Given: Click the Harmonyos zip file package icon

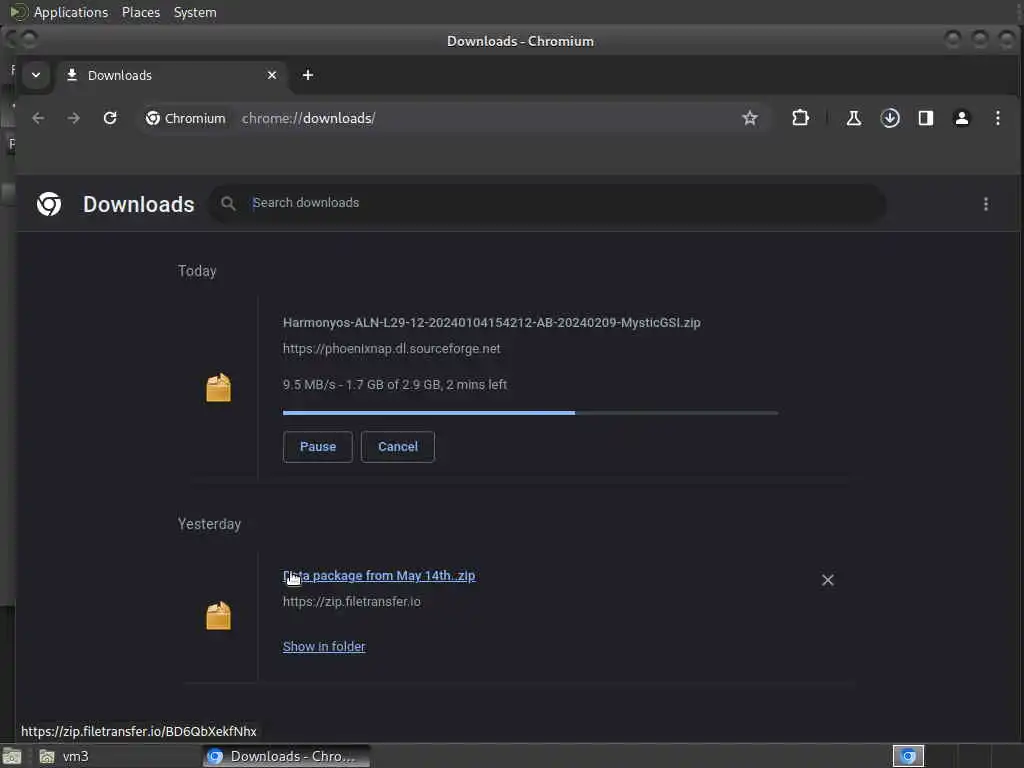Looking at the screenshot, I should (219, 387).
